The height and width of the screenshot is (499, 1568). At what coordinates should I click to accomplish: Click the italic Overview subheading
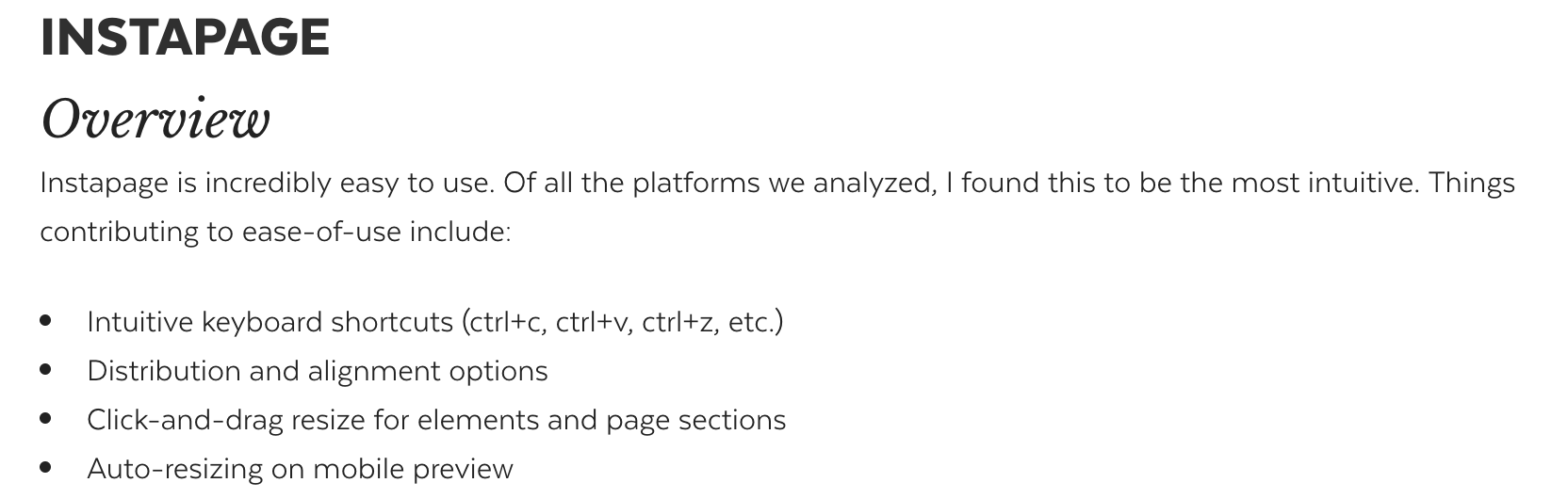coord(155,120)
